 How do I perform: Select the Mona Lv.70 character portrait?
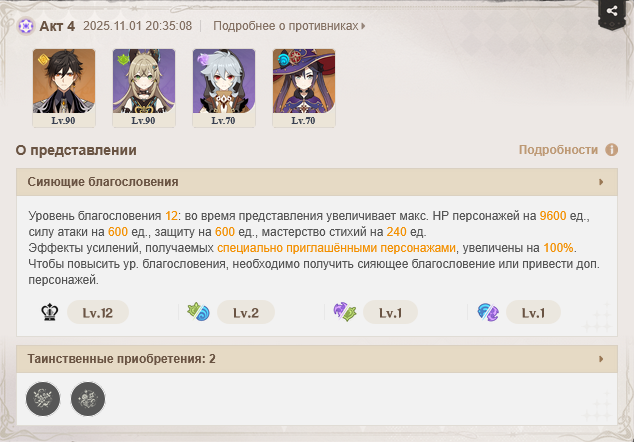[304, 88]
